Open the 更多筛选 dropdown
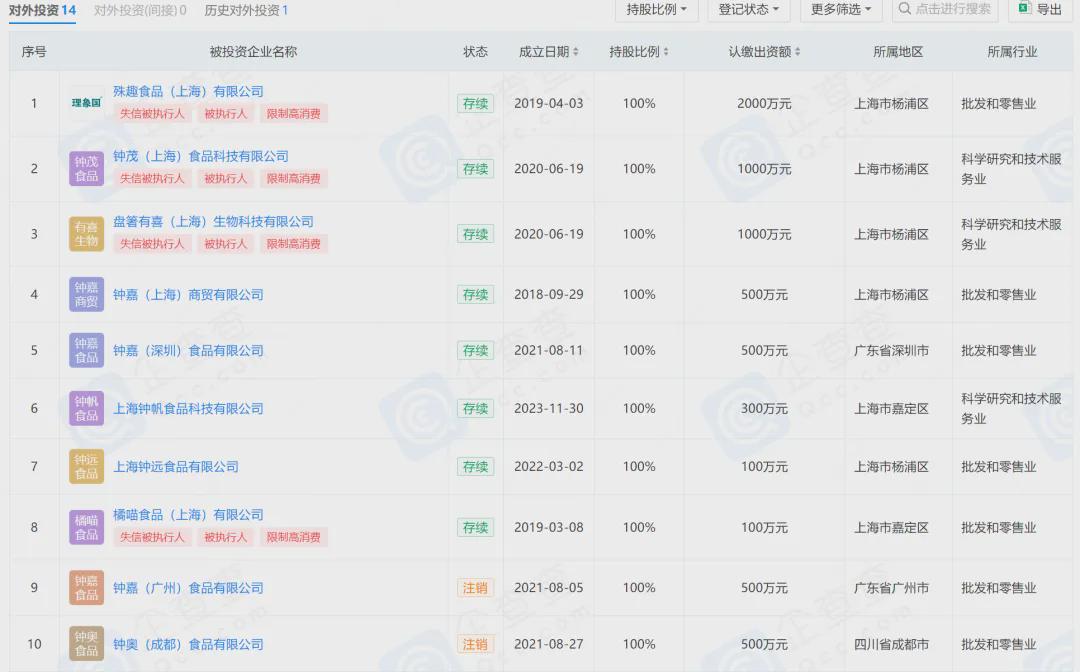This screenshot has width=1080, height=672. point(841,9)
